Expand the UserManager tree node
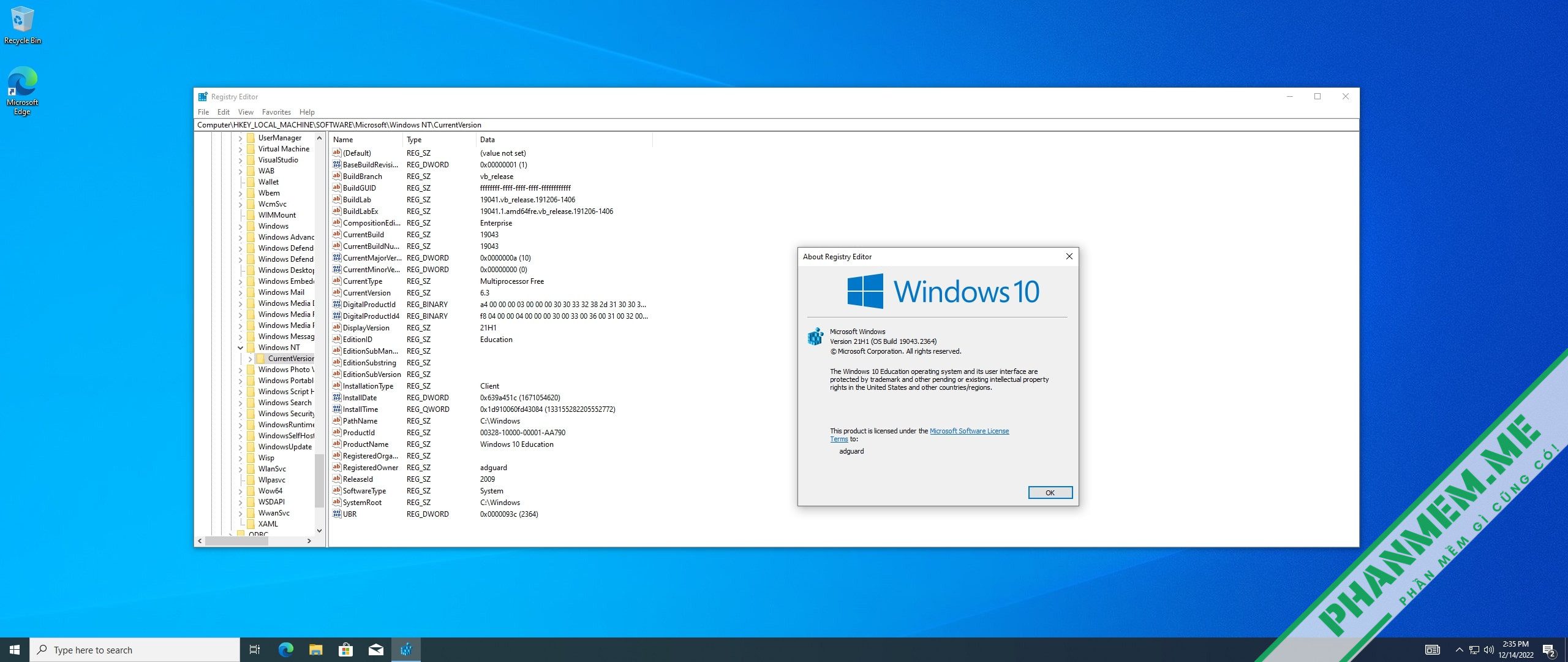This screenshot has height=662, width=1568. (x=241, y=138)
